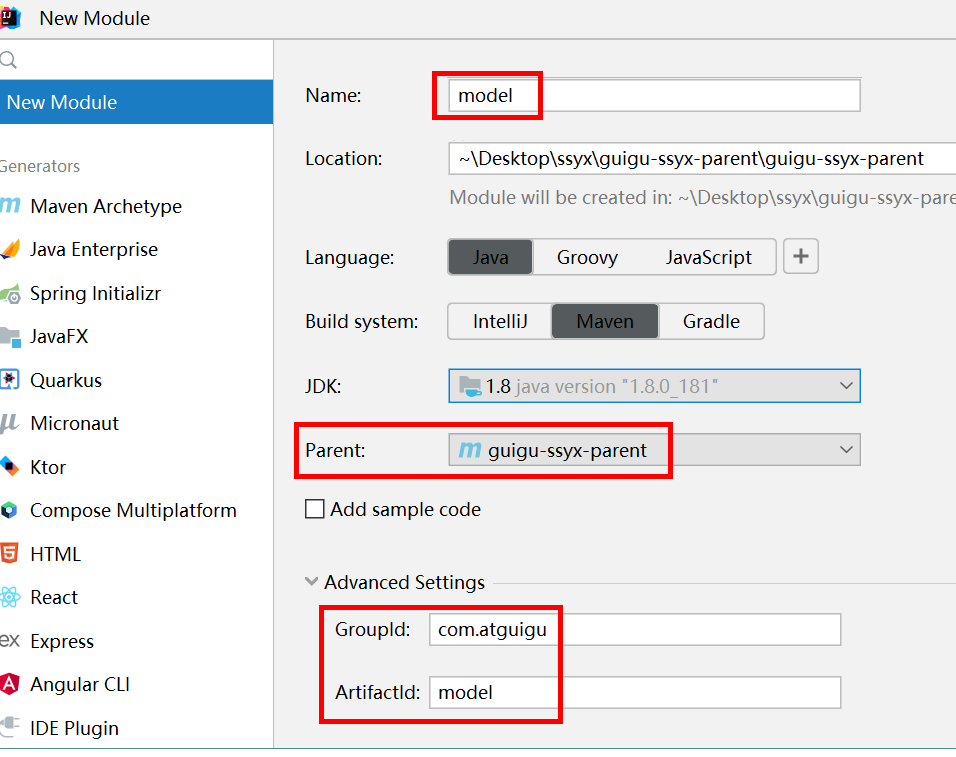Select the Quarkus generator icon
This screenshot has height=757, width=956.
(10, 380)
